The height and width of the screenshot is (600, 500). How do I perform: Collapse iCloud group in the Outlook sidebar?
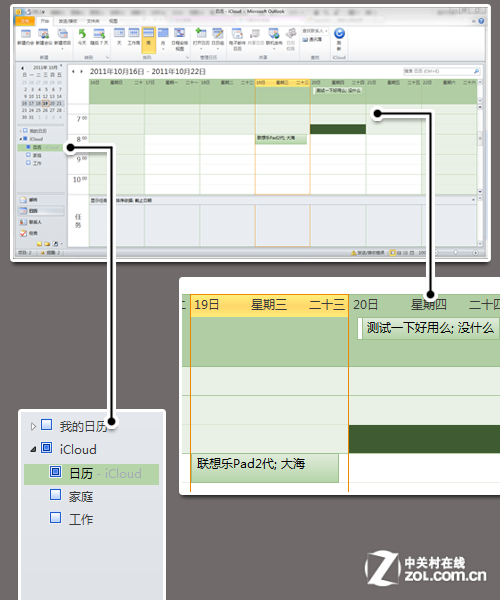coord(21,139)
